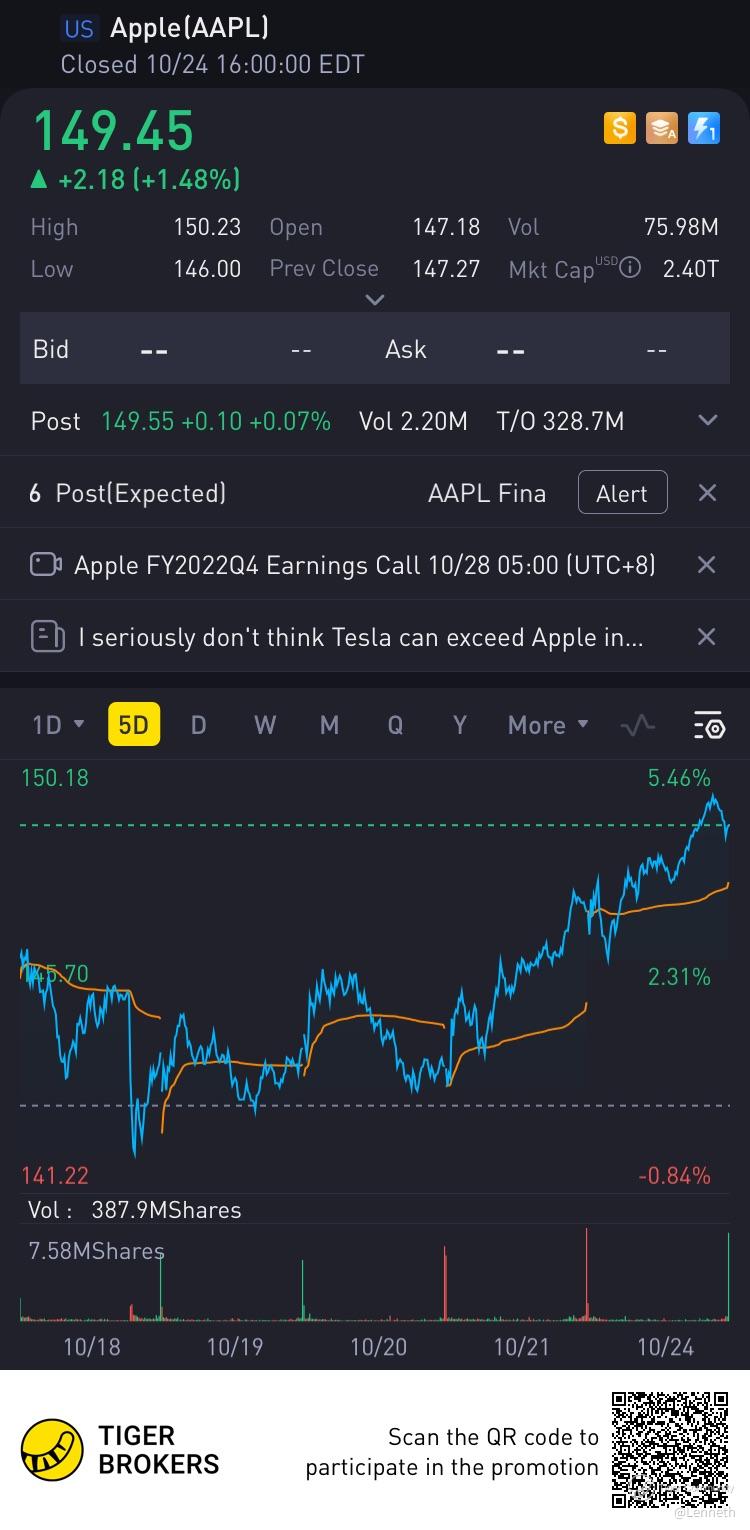Open the chart settings icon
This screenshot has width=750, height=1530.
click(x=709, y=726)
